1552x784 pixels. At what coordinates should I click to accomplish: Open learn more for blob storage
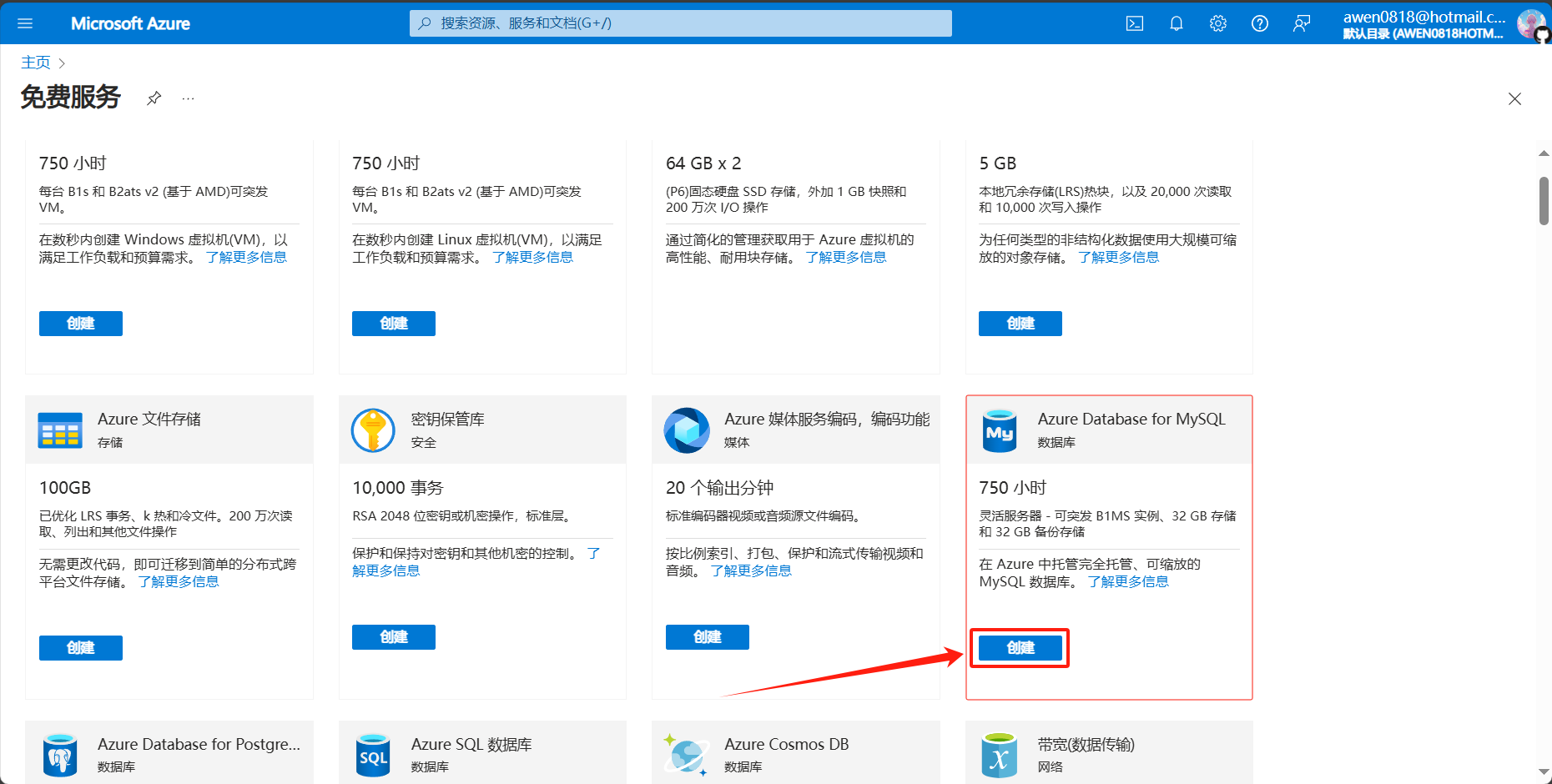[1118, 257]
